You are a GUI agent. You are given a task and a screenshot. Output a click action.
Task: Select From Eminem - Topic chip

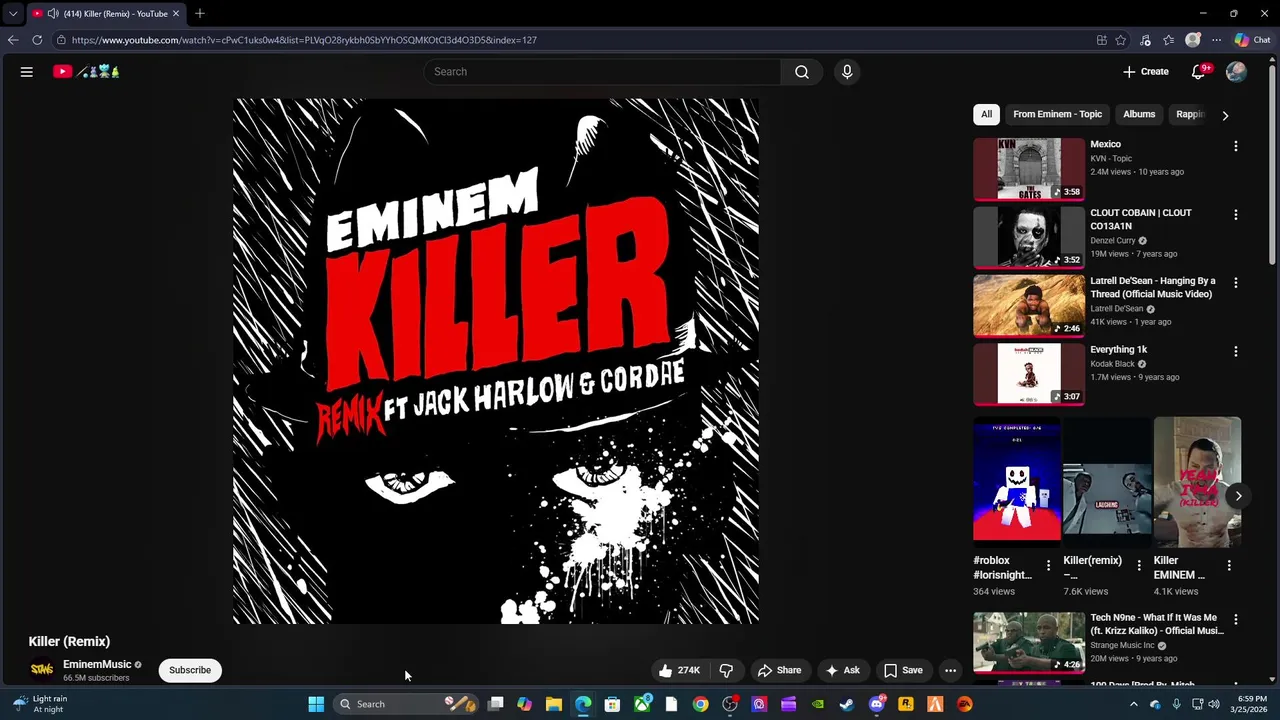point(1057,114)
